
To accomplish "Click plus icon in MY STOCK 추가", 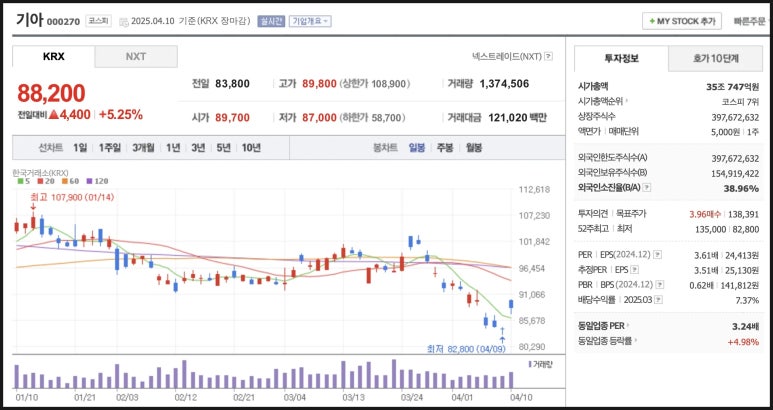I will 652,21.
